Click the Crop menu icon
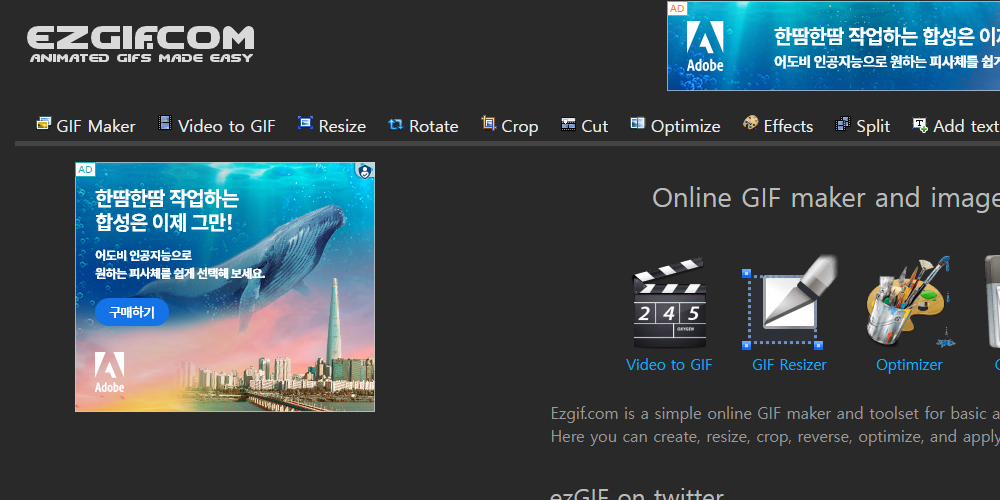The width and height of the screenshot is (1000, 500). coord(489,123)
